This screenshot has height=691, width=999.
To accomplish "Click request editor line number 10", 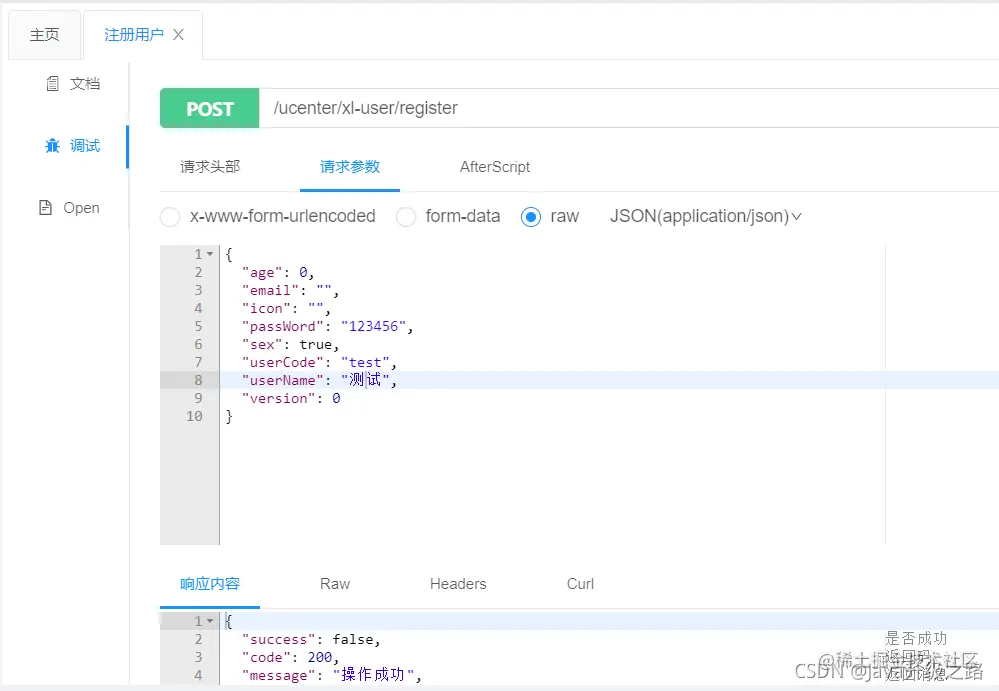I will [x=194, y=417].
